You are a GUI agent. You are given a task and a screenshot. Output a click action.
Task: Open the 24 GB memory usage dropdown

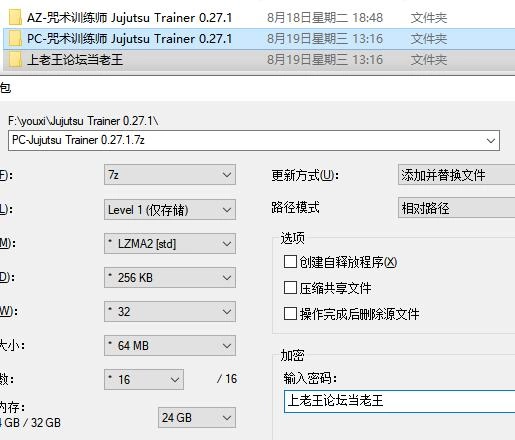click(x=197, y=417)
